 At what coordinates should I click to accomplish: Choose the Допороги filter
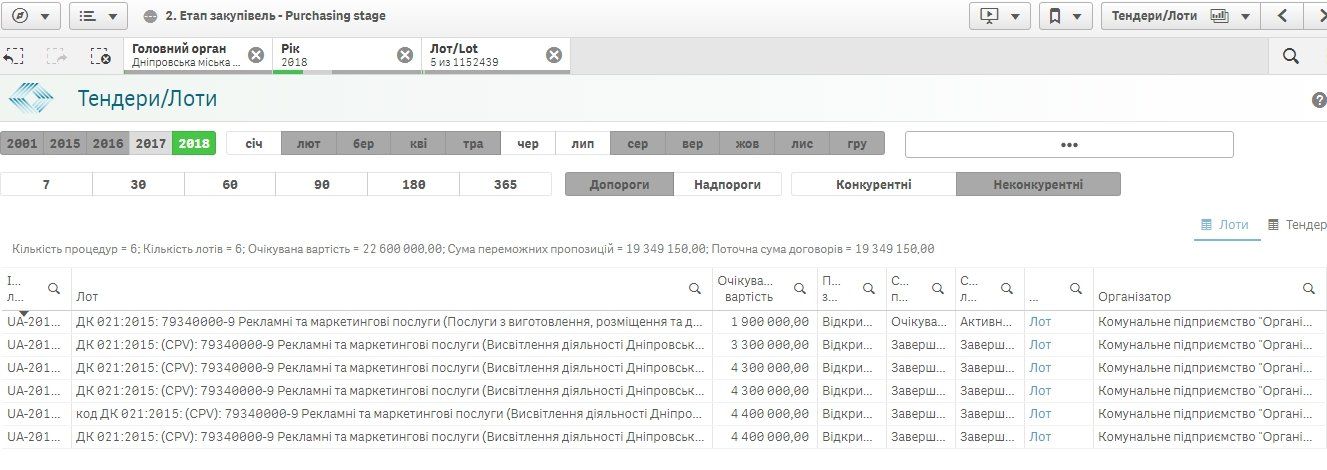click(619, 184)
